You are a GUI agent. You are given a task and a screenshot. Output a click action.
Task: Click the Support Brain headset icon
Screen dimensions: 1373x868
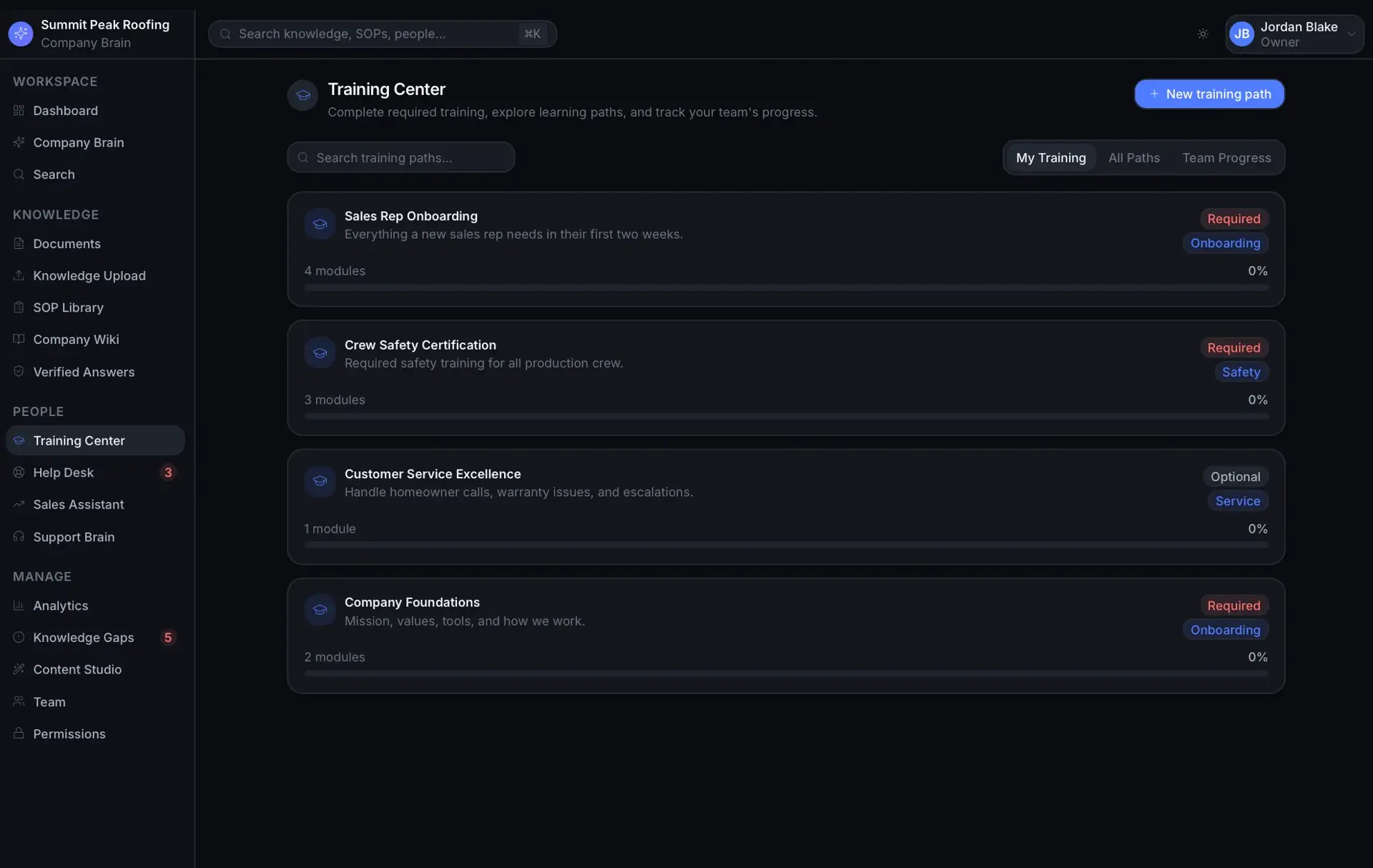coord(19,536)
